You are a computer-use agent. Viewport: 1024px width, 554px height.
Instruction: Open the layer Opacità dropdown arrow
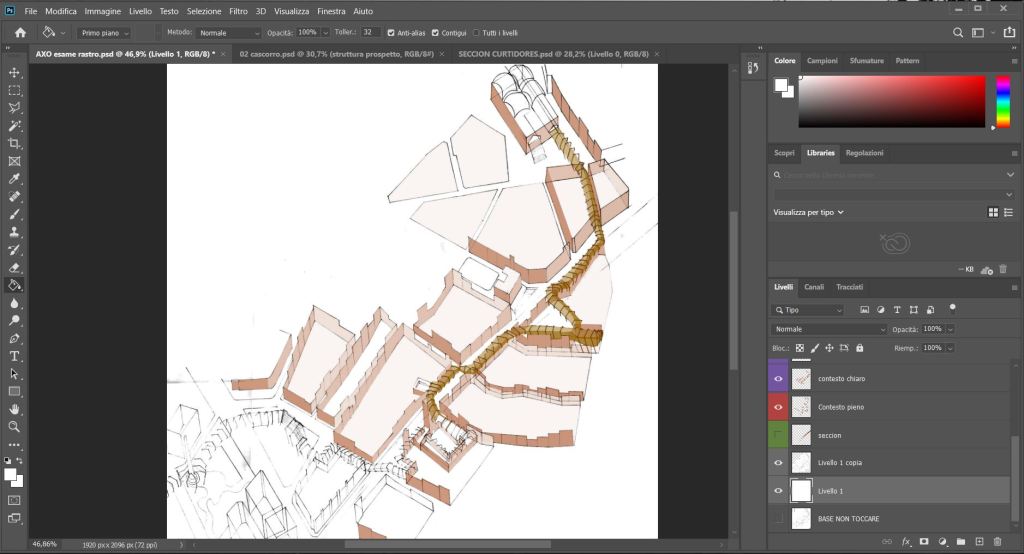coord(950,329)
